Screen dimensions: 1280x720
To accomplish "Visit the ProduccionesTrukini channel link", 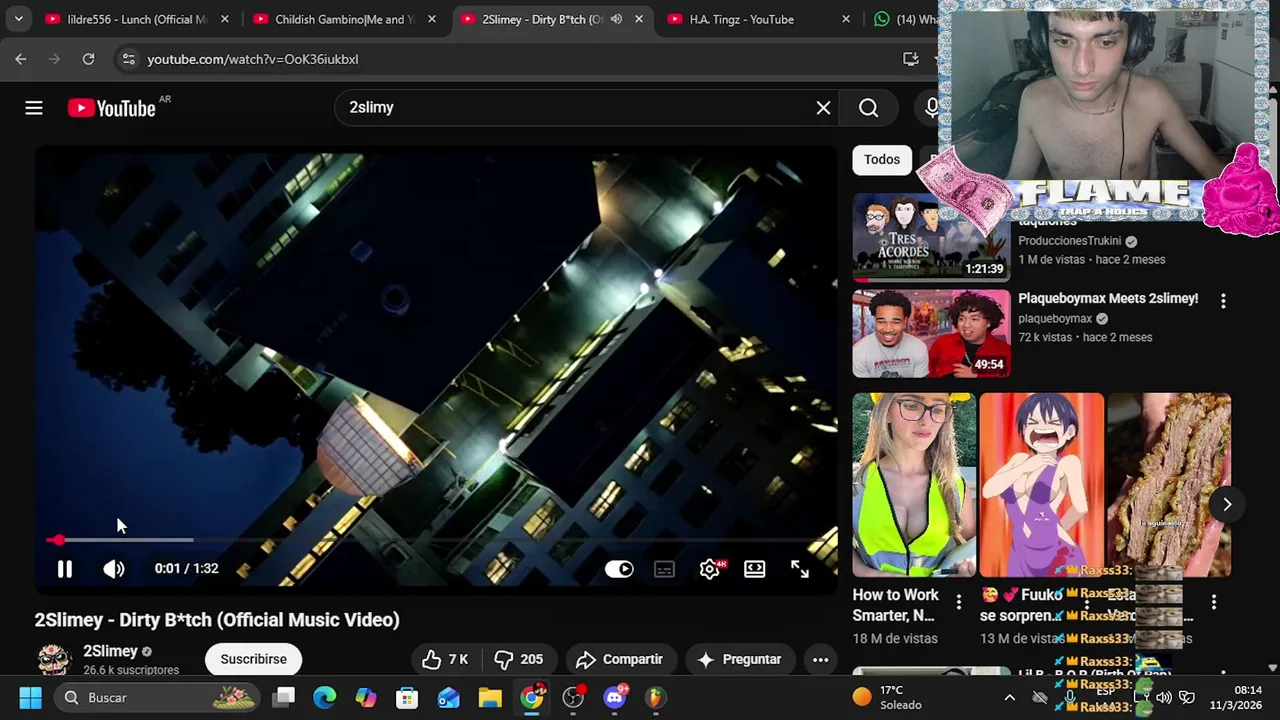I will click(x=1069, y=241).
